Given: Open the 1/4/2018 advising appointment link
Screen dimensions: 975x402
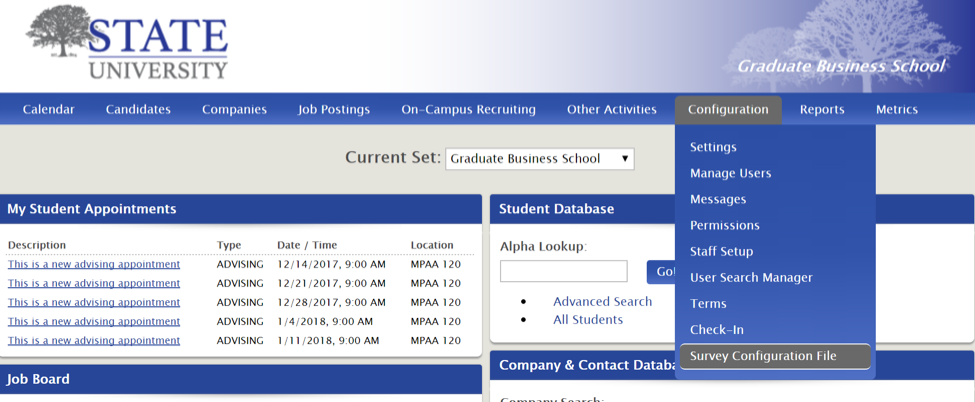Looking at the screenshot, I should (94, 322).
